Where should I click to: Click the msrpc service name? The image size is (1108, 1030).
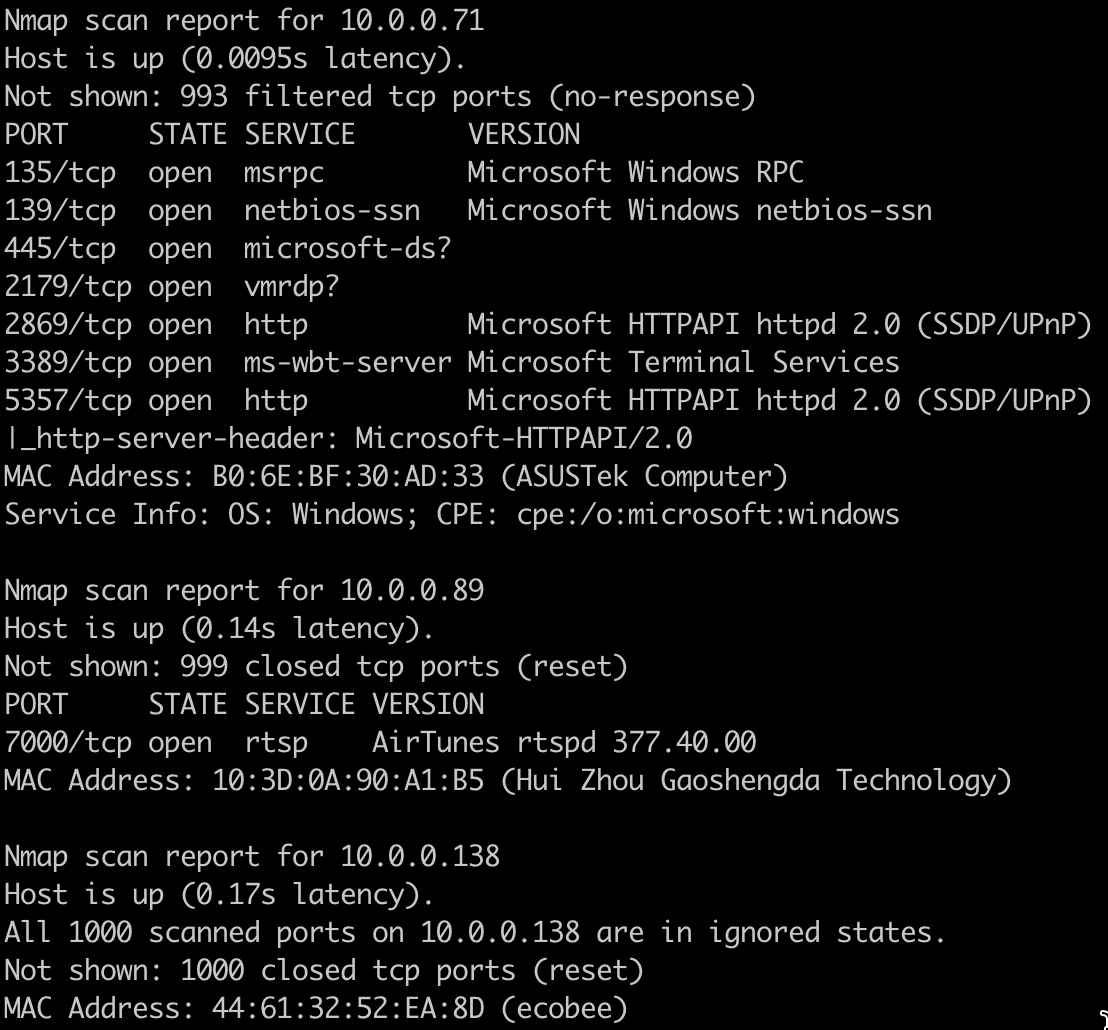pos(284,173)
